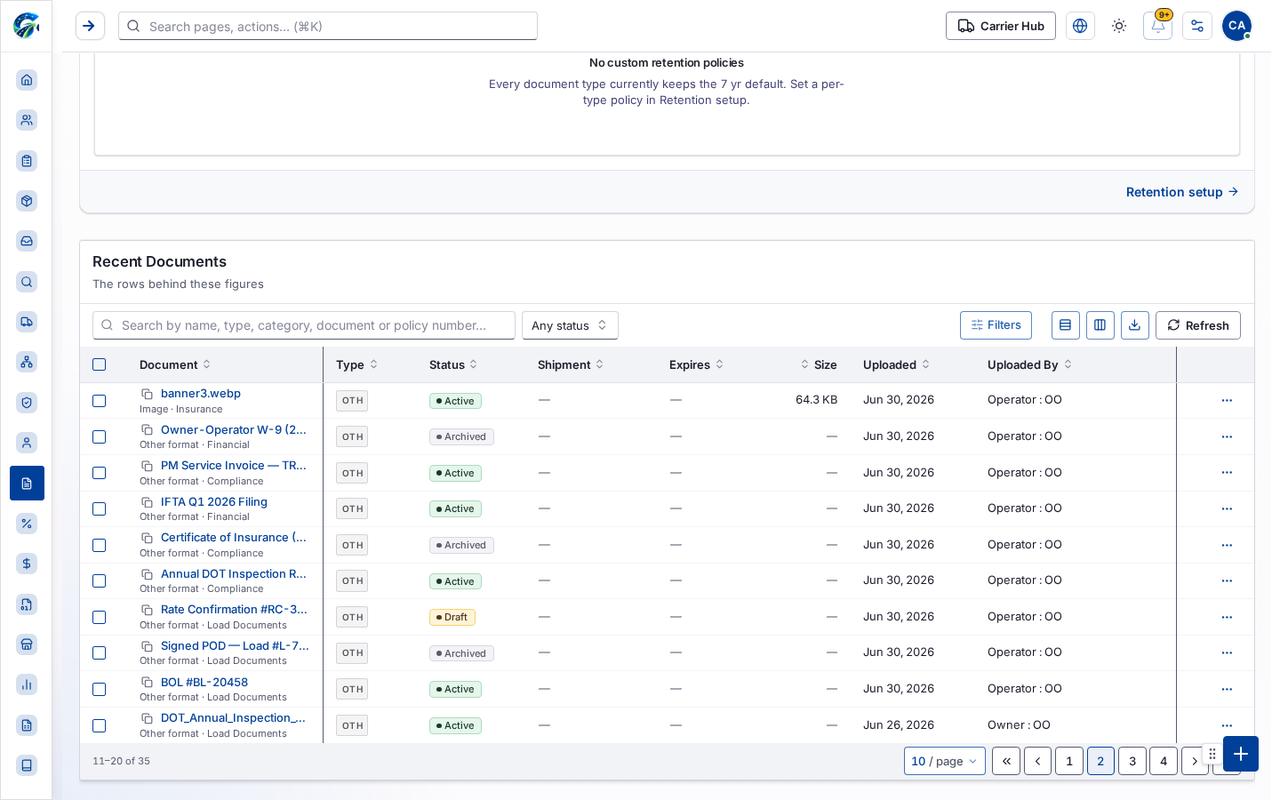Go to page 4 of documents
Viewport: 1280px width, 800px height.
pyautogui.click(x=1163, y=761)
